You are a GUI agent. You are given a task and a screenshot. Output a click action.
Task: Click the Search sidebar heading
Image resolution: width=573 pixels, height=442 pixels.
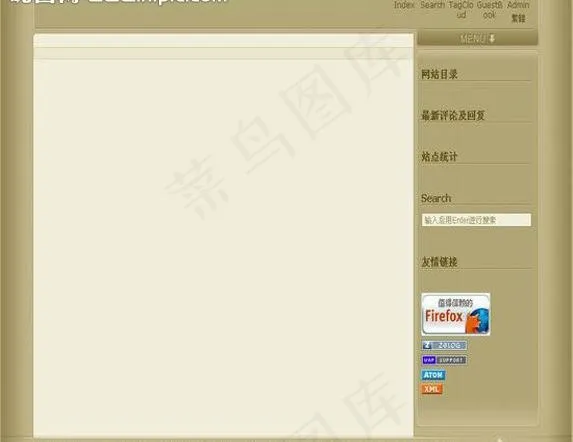coord(436,198)
